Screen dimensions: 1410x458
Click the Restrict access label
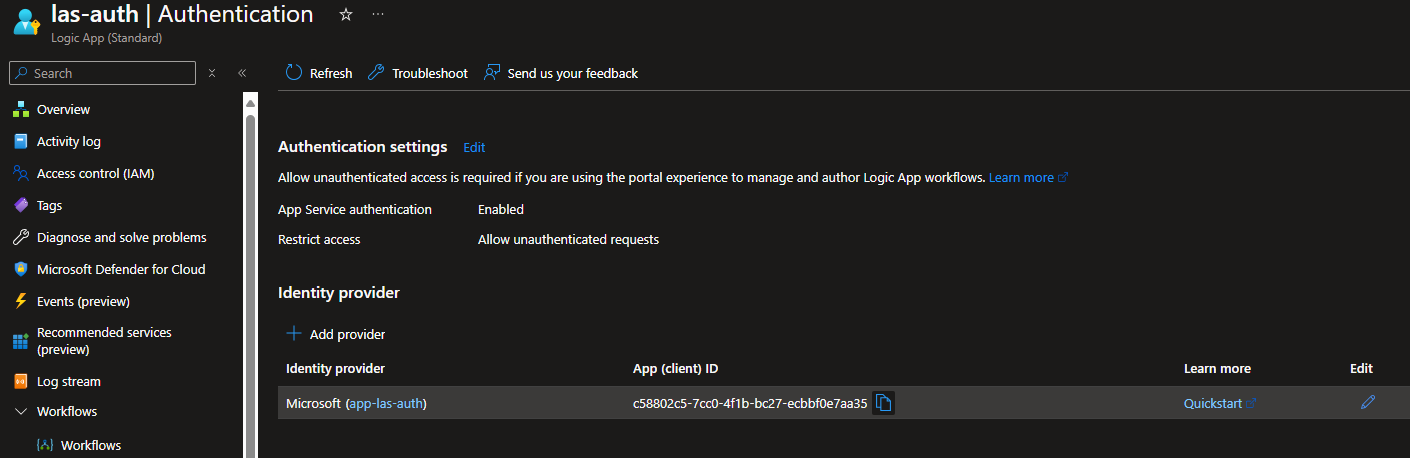click(319, 239)
